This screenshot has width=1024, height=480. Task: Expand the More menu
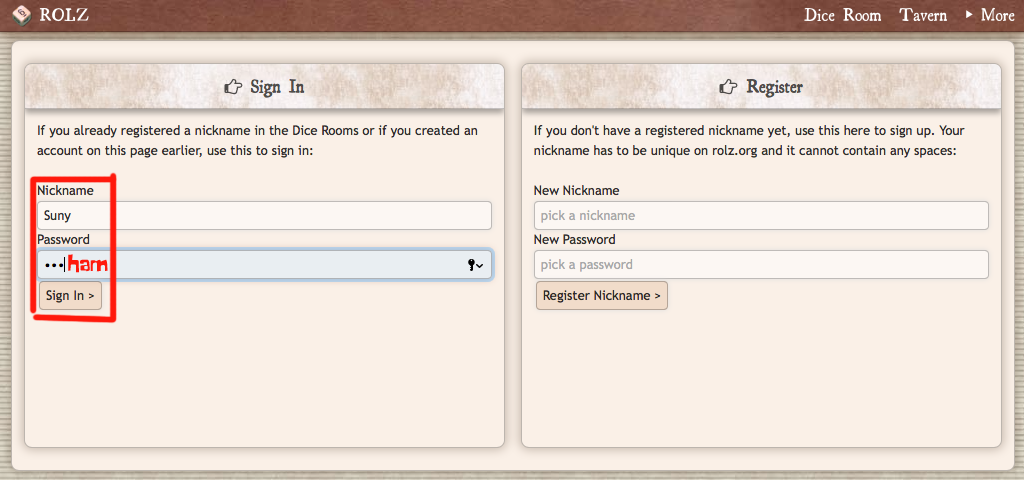(989, 15)
